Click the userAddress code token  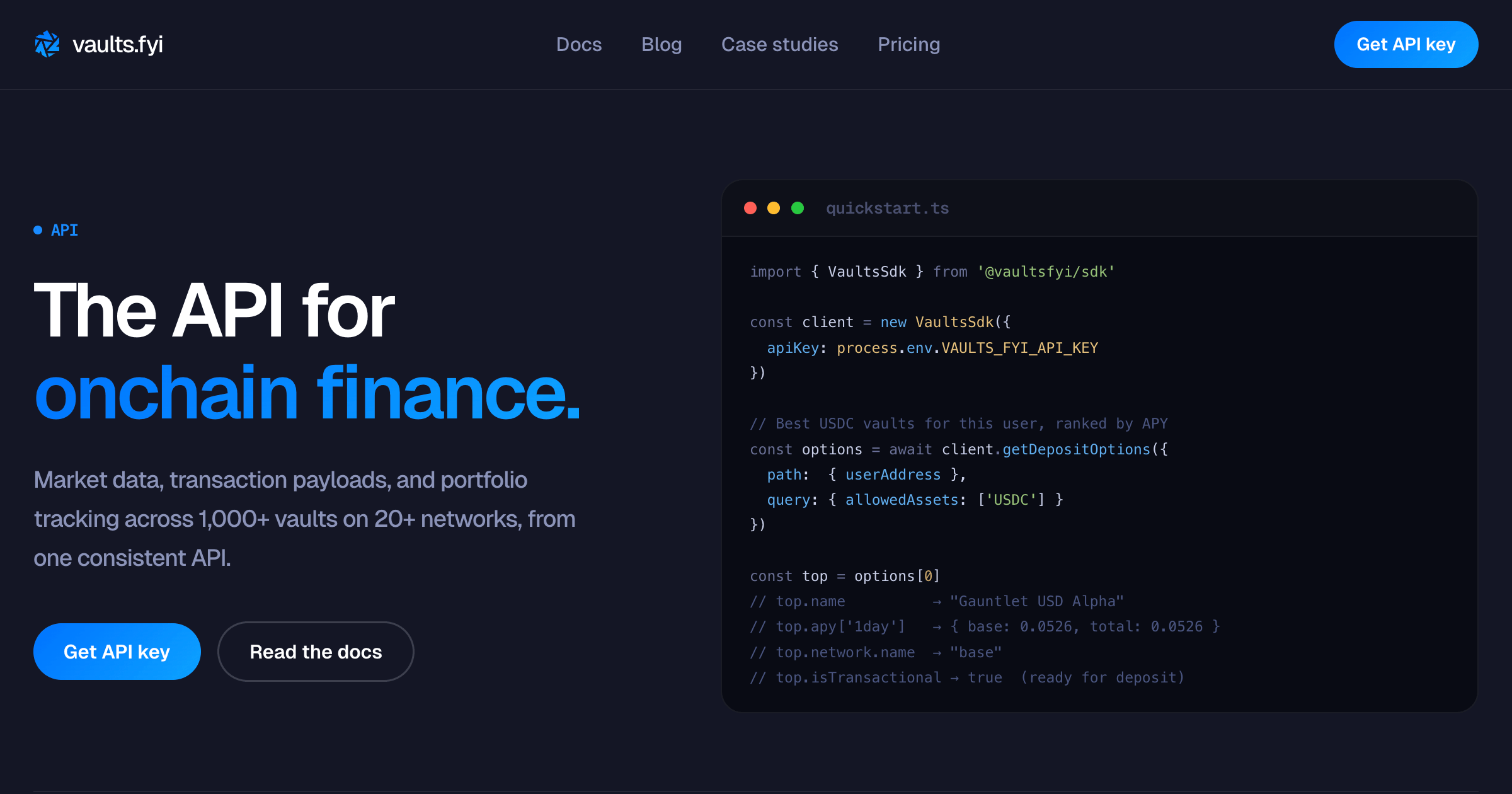point(893,475)
